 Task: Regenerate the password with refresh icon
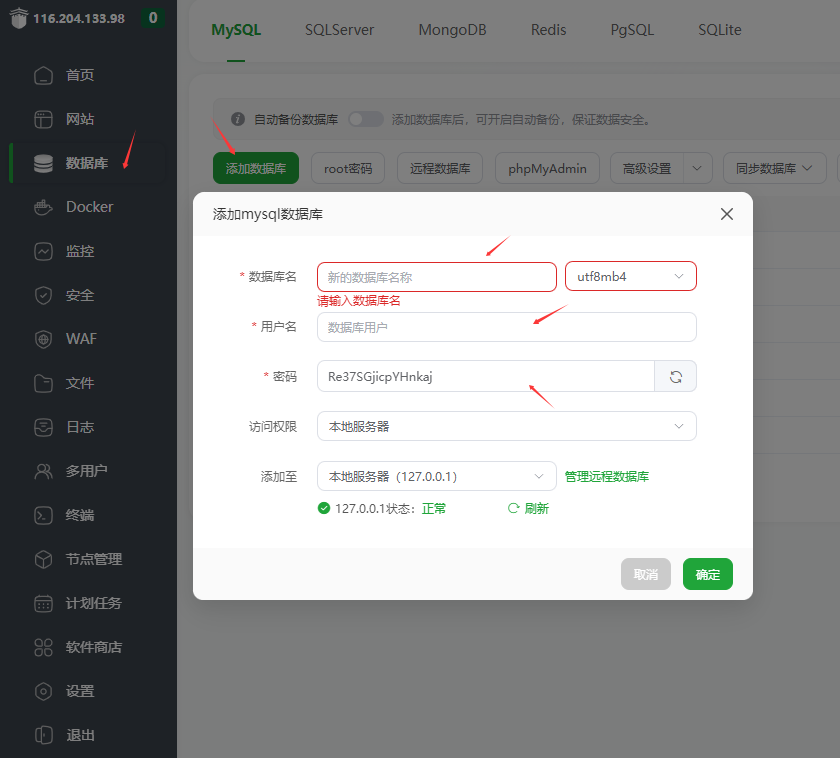pos(675,376)
